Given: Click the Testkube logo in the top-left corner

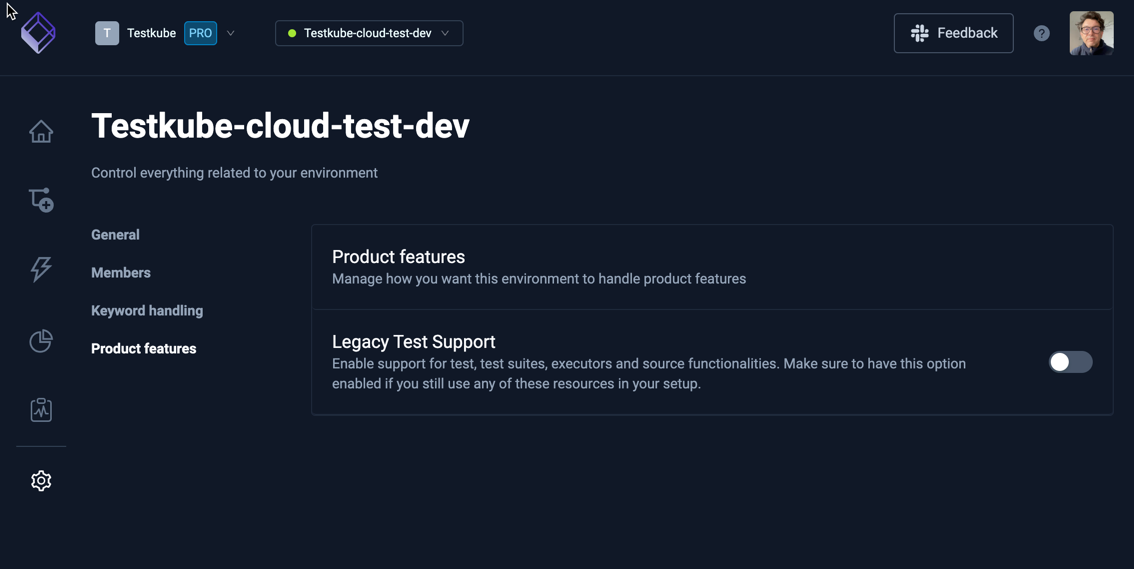Looking at the screenshot, I should coord(38,33).
